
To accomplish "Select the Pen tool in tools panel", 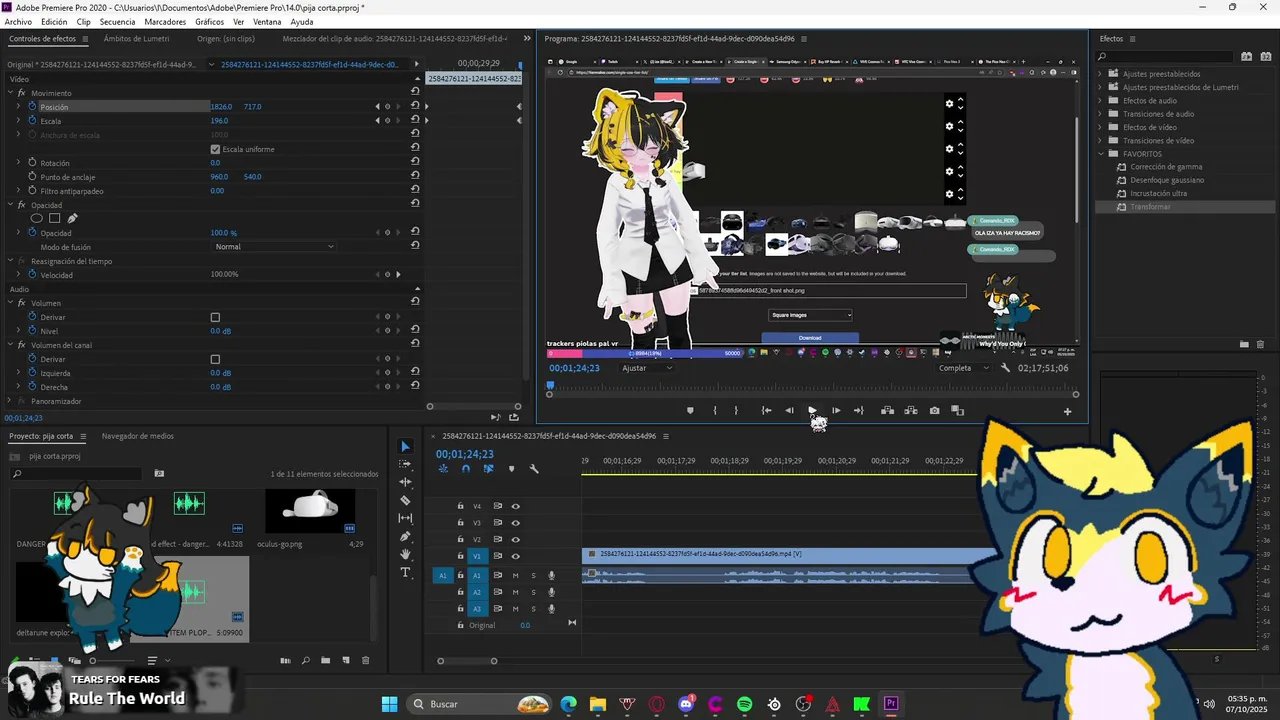I will pos(405,536).
